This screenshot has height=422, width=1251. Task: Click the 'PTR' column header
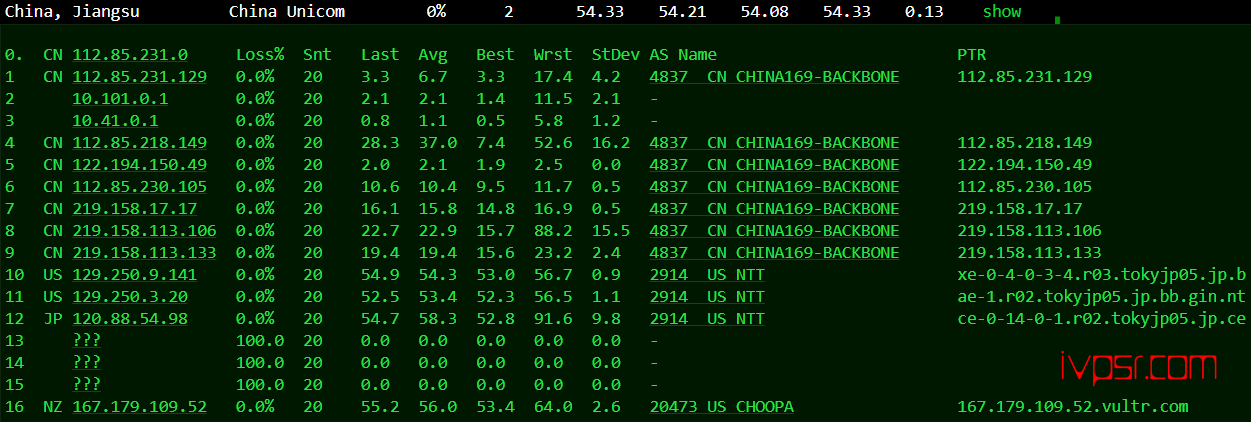(x=972, y=54)
